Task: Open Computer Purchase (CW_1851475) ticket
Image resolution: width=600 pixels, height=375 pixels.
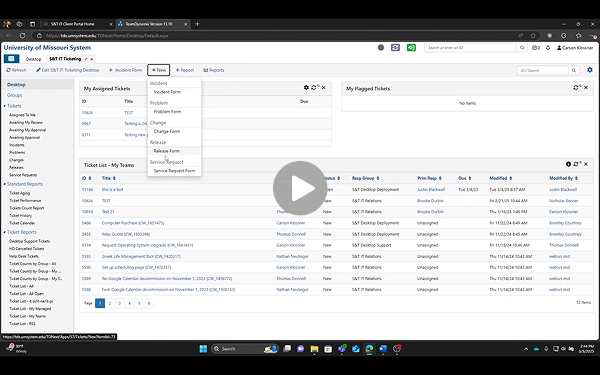Action: click(x=133, y=223)
